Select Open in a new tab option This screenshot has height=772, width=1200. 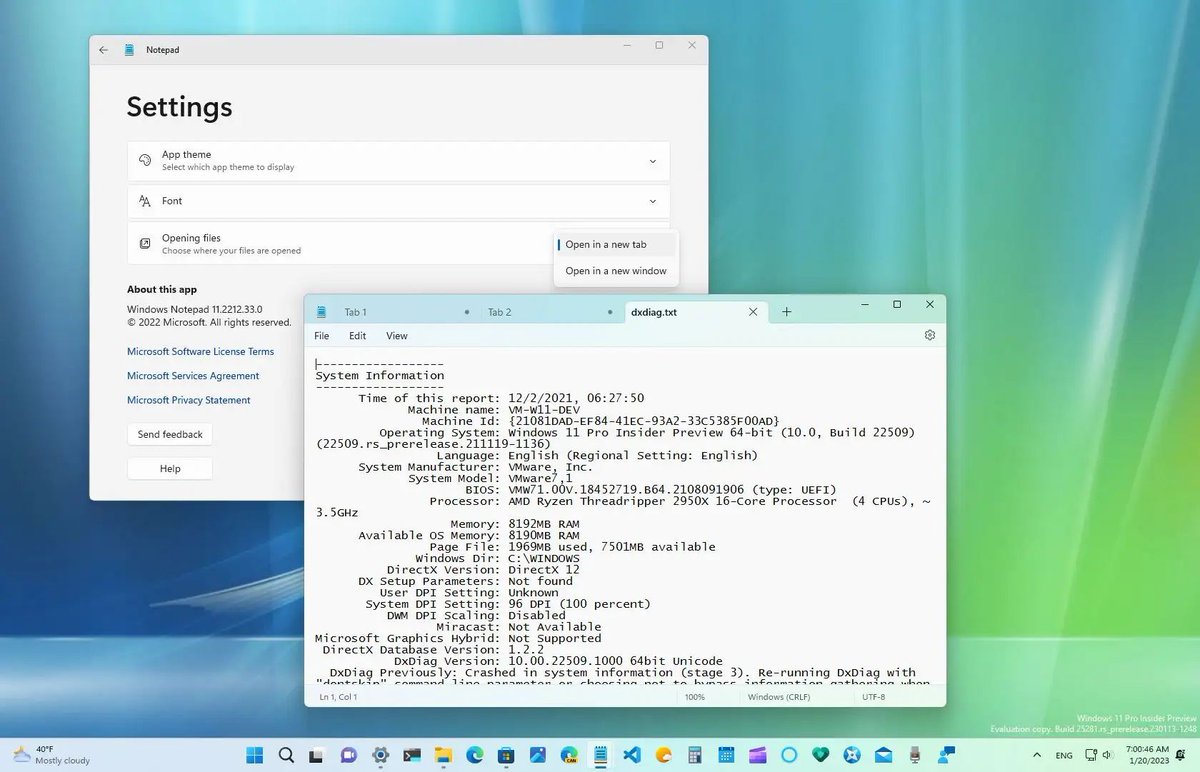point(606,244)
